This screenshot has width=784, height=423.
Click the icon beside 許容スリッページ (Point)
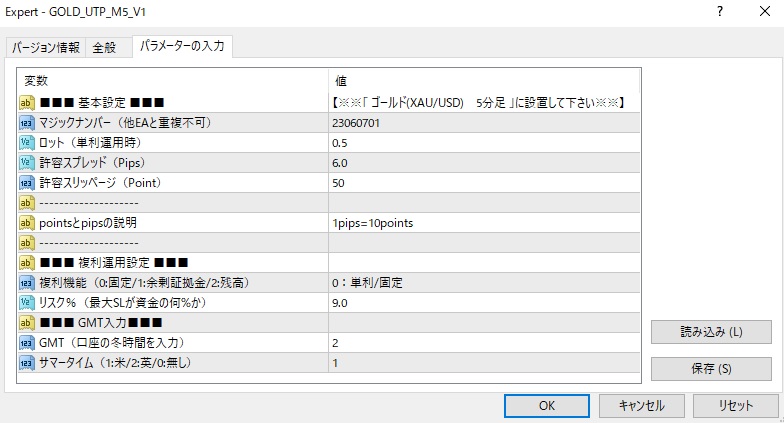(x=27, y=183)
